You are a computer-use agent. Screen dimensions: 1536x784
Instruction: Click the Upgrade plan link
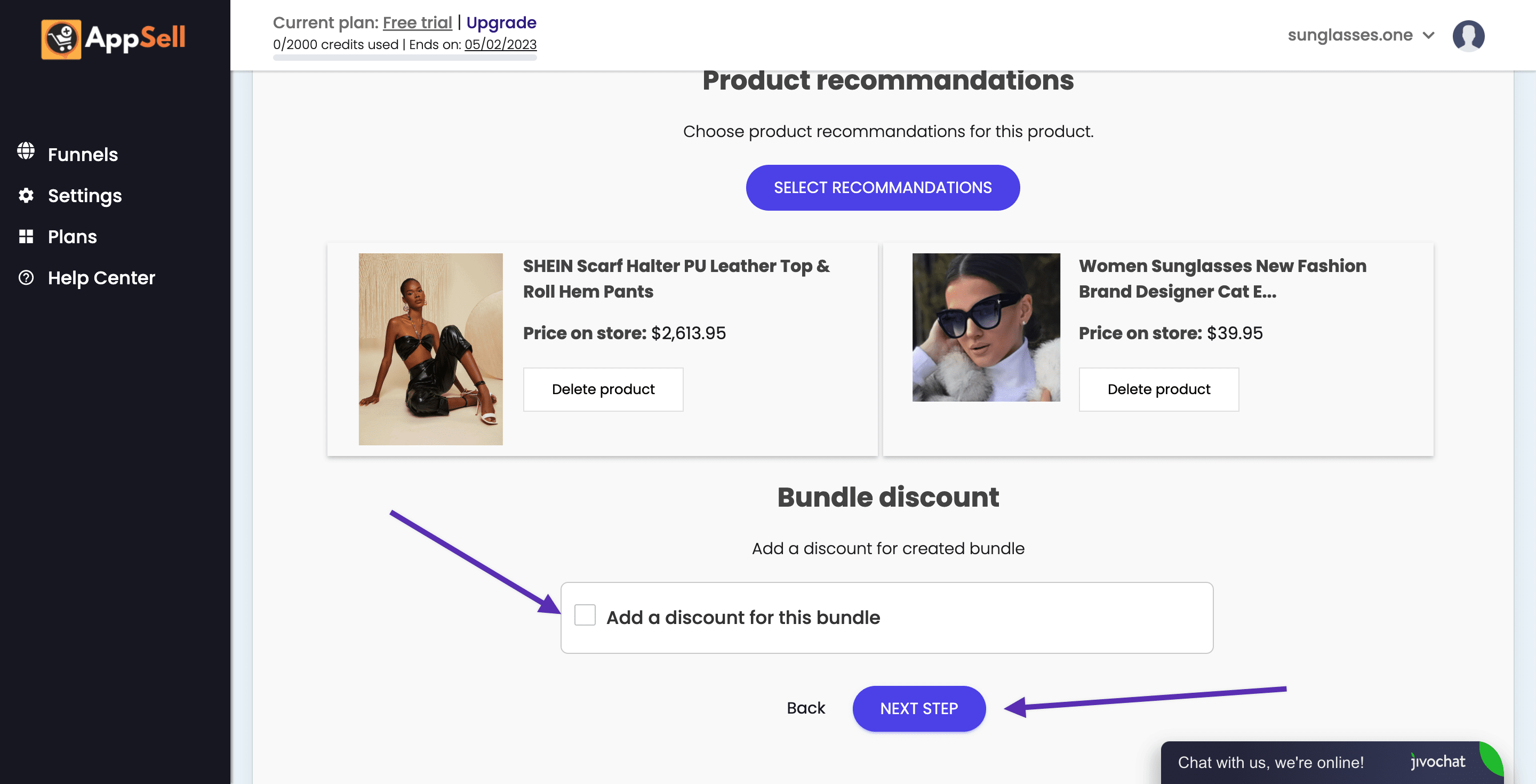(501, 22)
